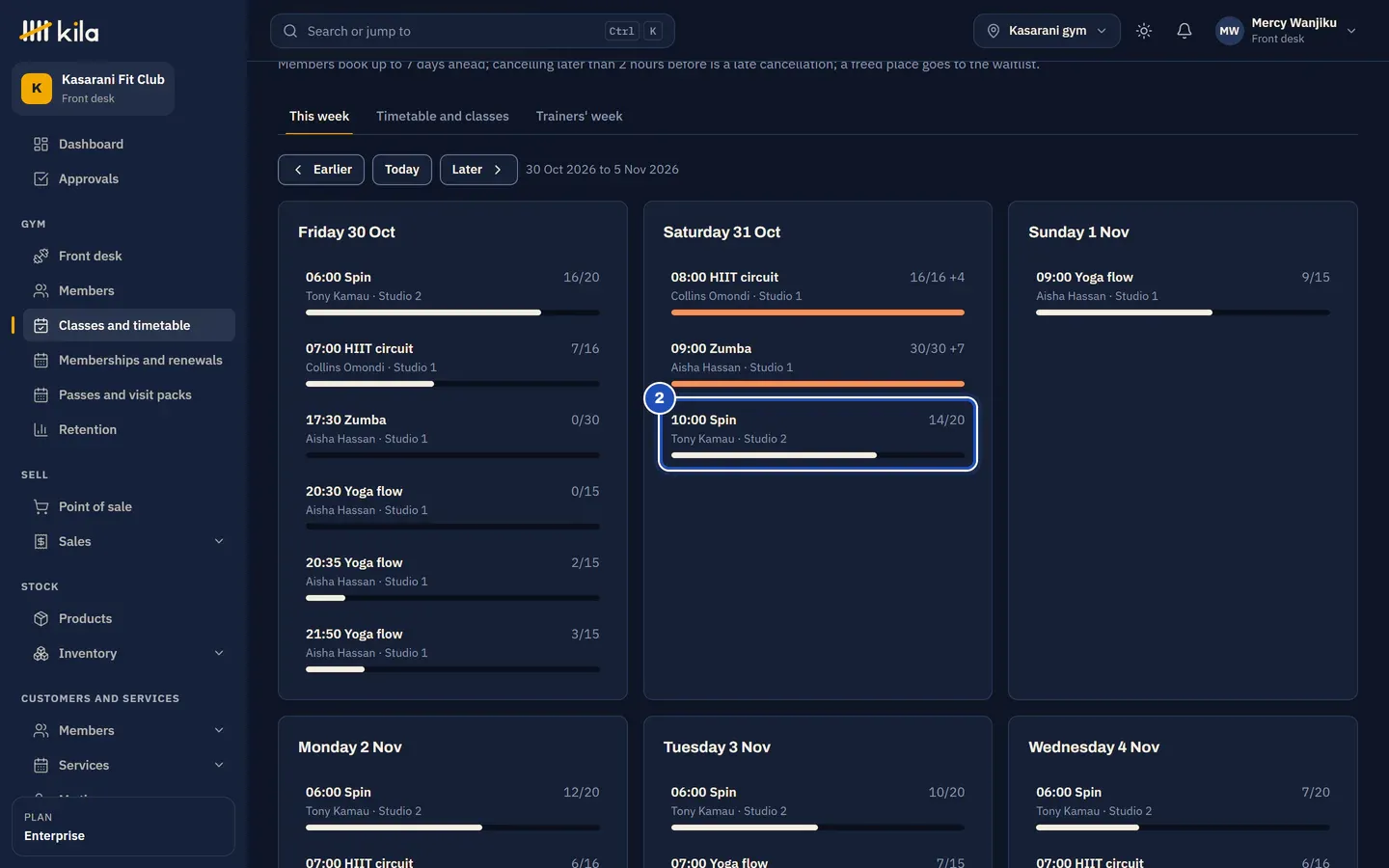Jump to Today

point(402,170)
